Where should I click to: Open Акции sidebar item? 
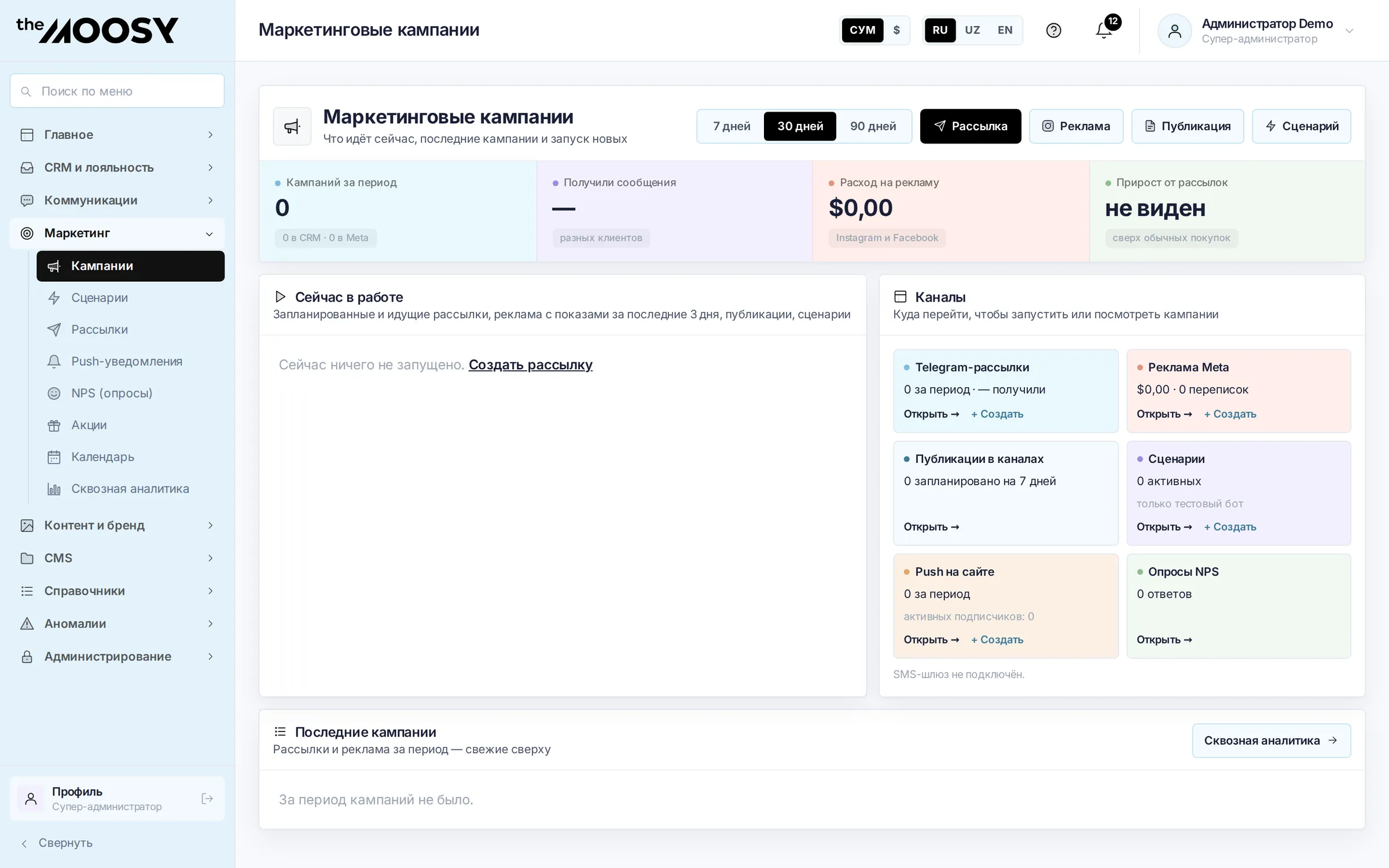[130, 425]
